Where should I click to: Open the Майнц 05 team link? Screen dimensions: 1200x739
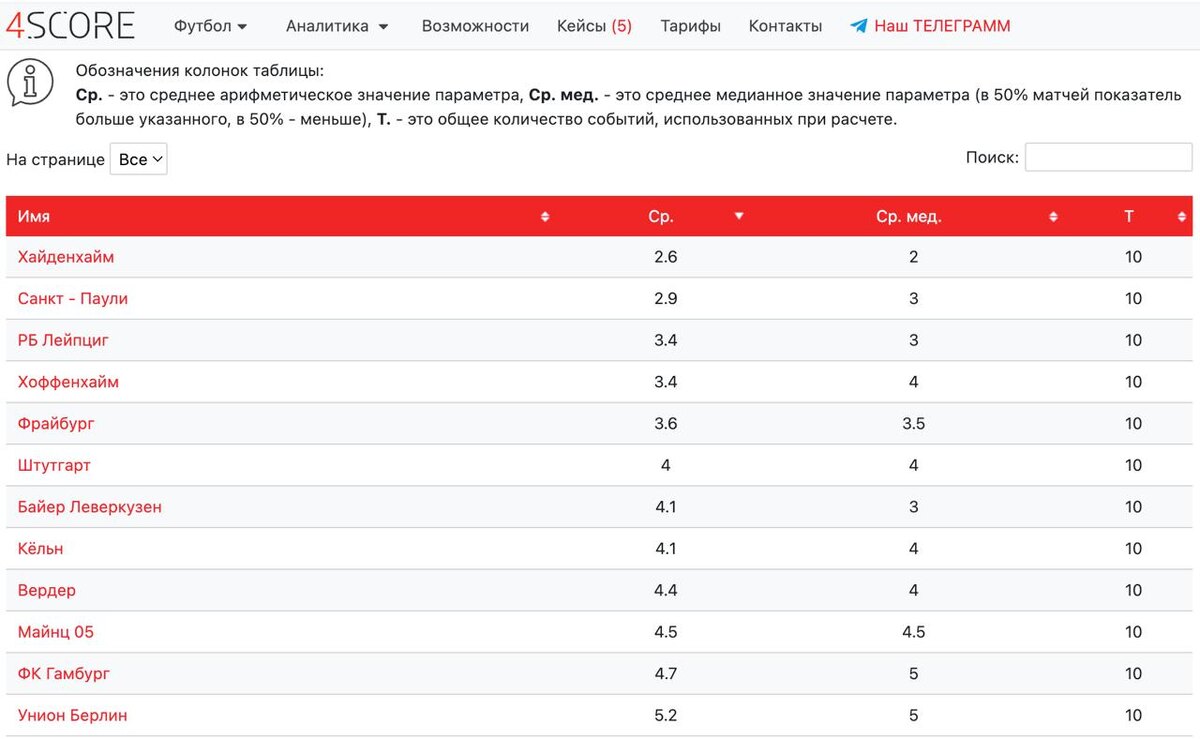click(56, 632)
